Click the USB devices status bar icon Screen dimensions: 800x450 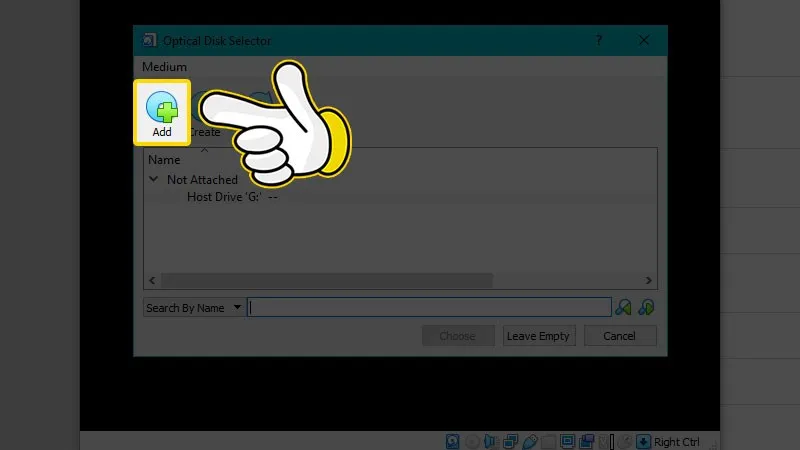pyautogui.click(x=530, y=441)
